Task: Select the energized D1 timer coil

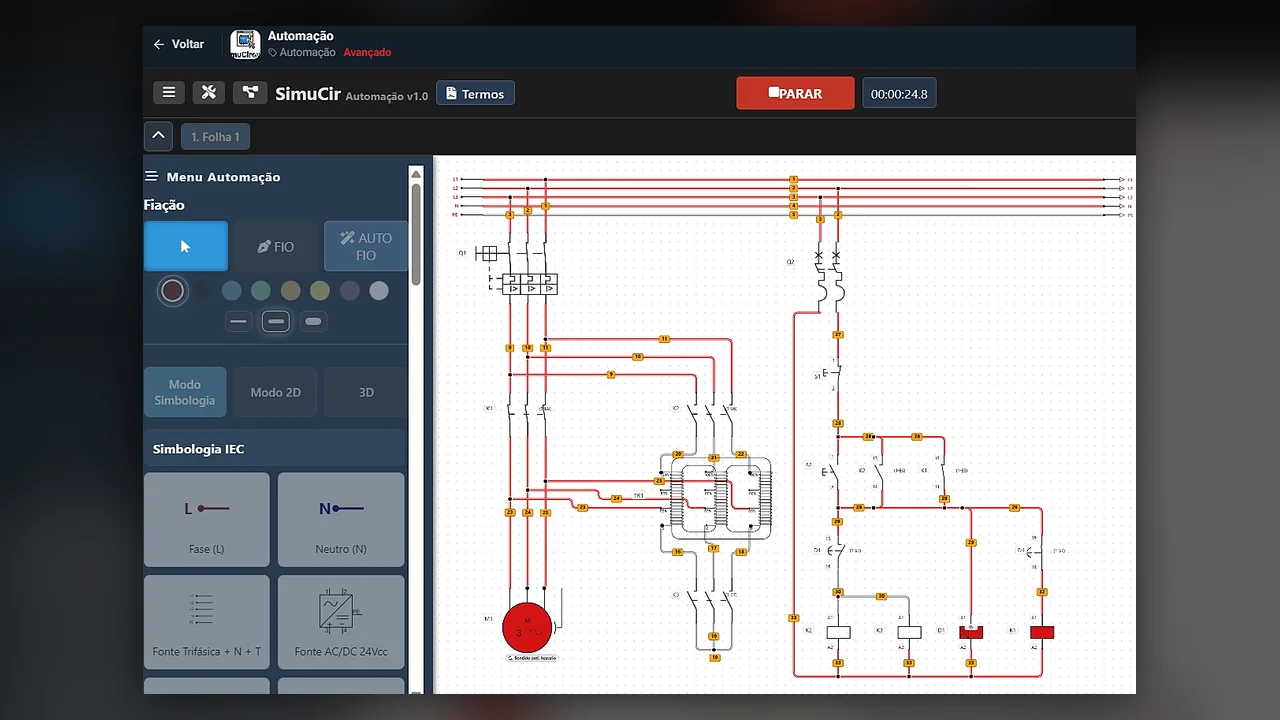Action: pyautogui.click(x=971, y=632)
